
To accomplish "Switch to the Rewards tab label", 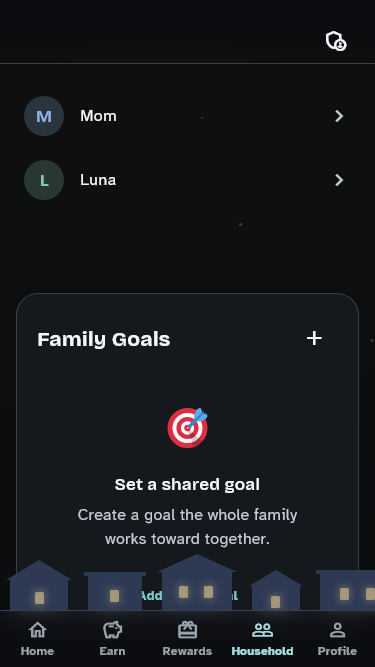I will (187, 651).
